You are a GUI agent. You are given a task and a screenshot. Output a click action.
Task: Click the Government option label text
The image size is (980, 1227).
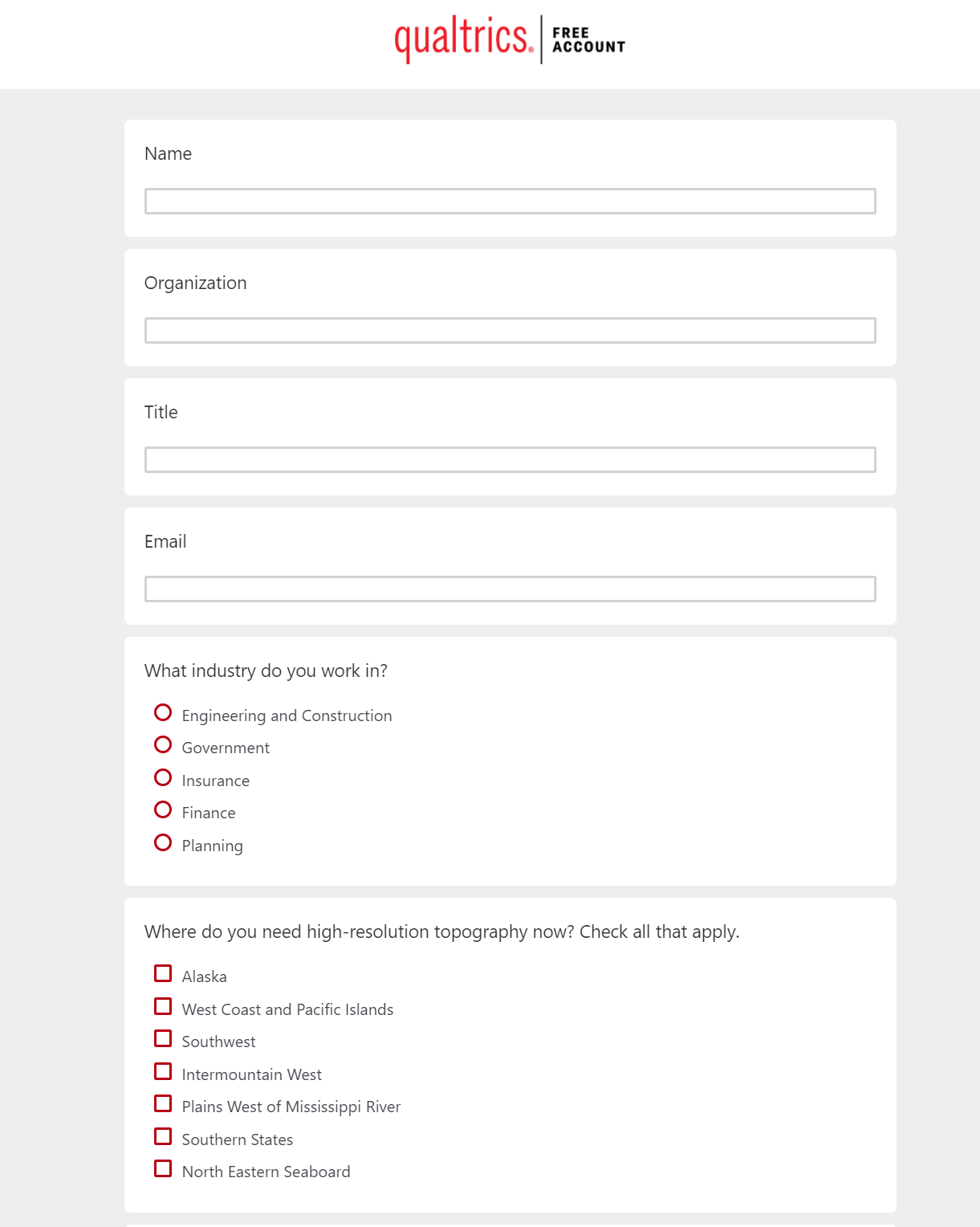pos(226,748)
